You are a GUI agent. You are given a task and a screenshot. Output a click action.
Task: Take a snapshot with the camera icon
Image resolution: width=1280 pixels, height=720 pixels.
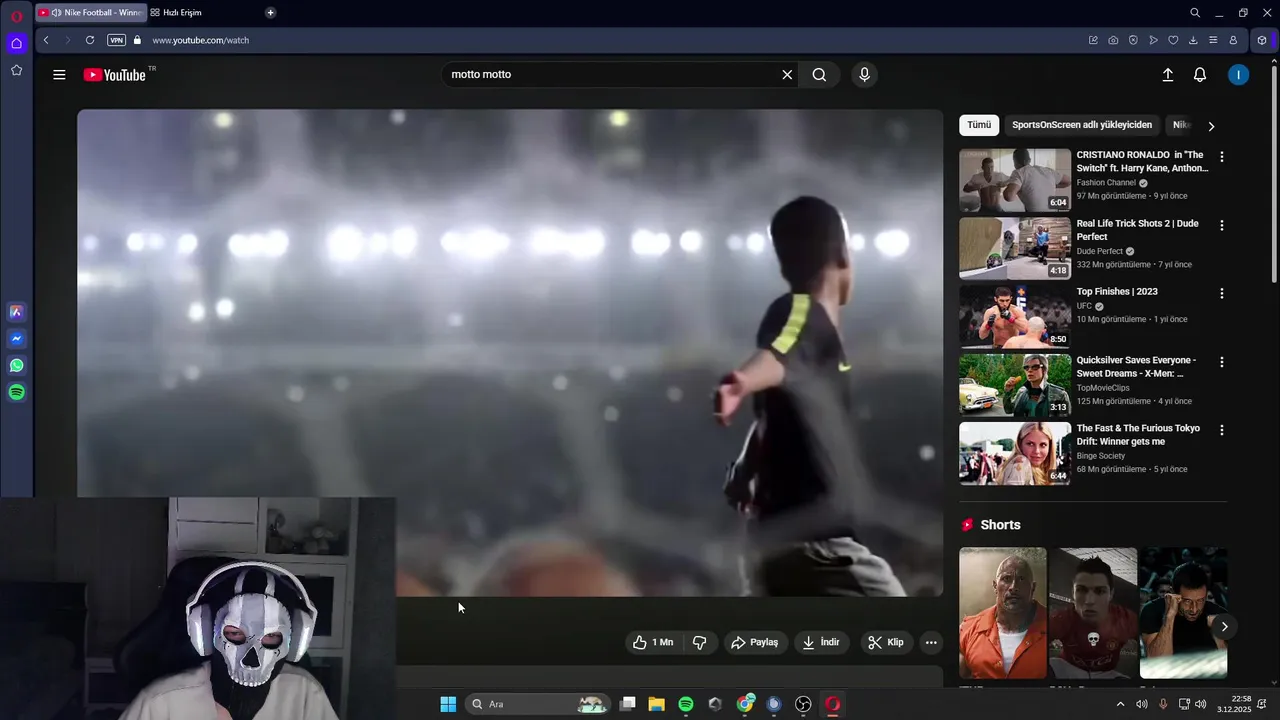(1113, 40)
